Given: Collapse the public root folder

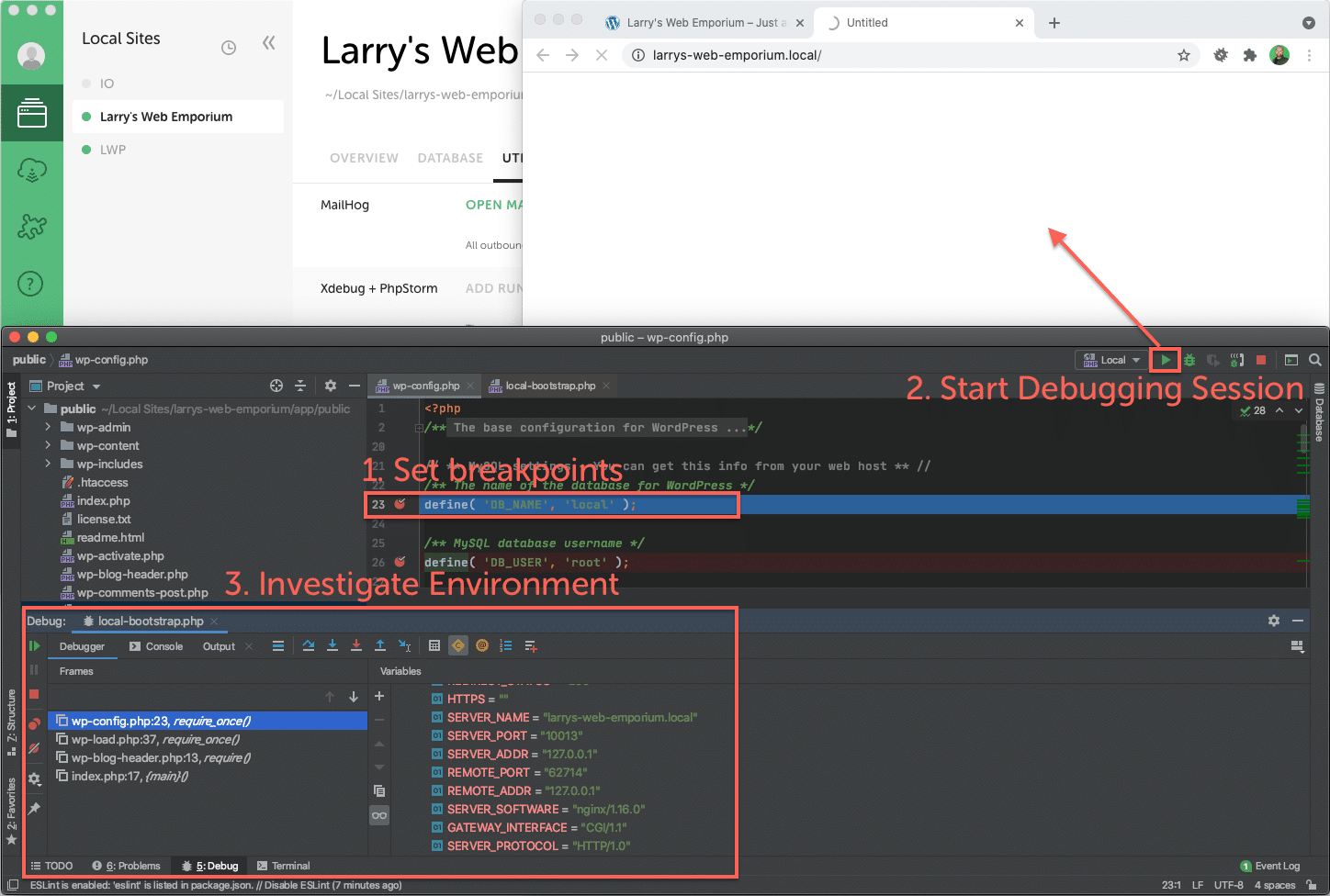Looking at the screenshot, I should click(x=32, y=409).
